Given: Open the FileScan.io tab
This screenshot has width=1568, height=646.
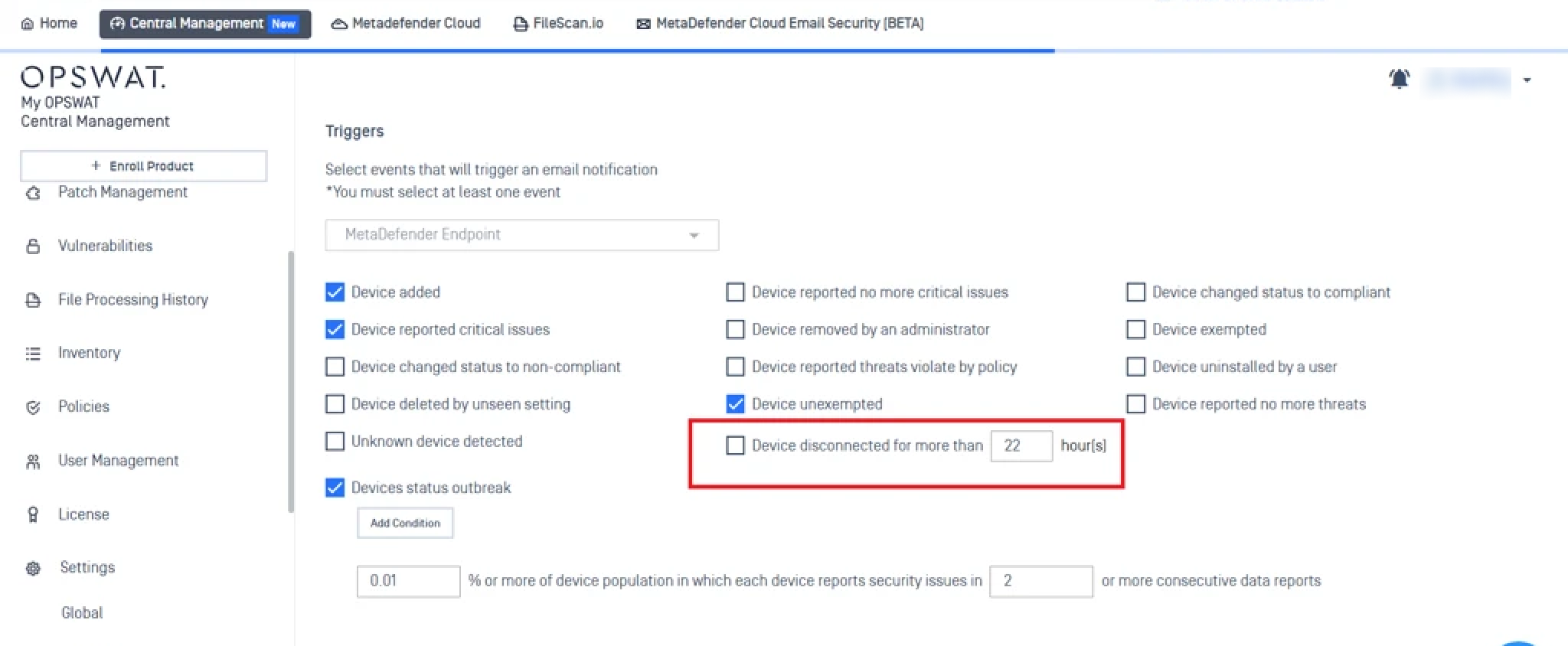Looking at the screenshot, I should pyautogui.click(x=558, y=24).
